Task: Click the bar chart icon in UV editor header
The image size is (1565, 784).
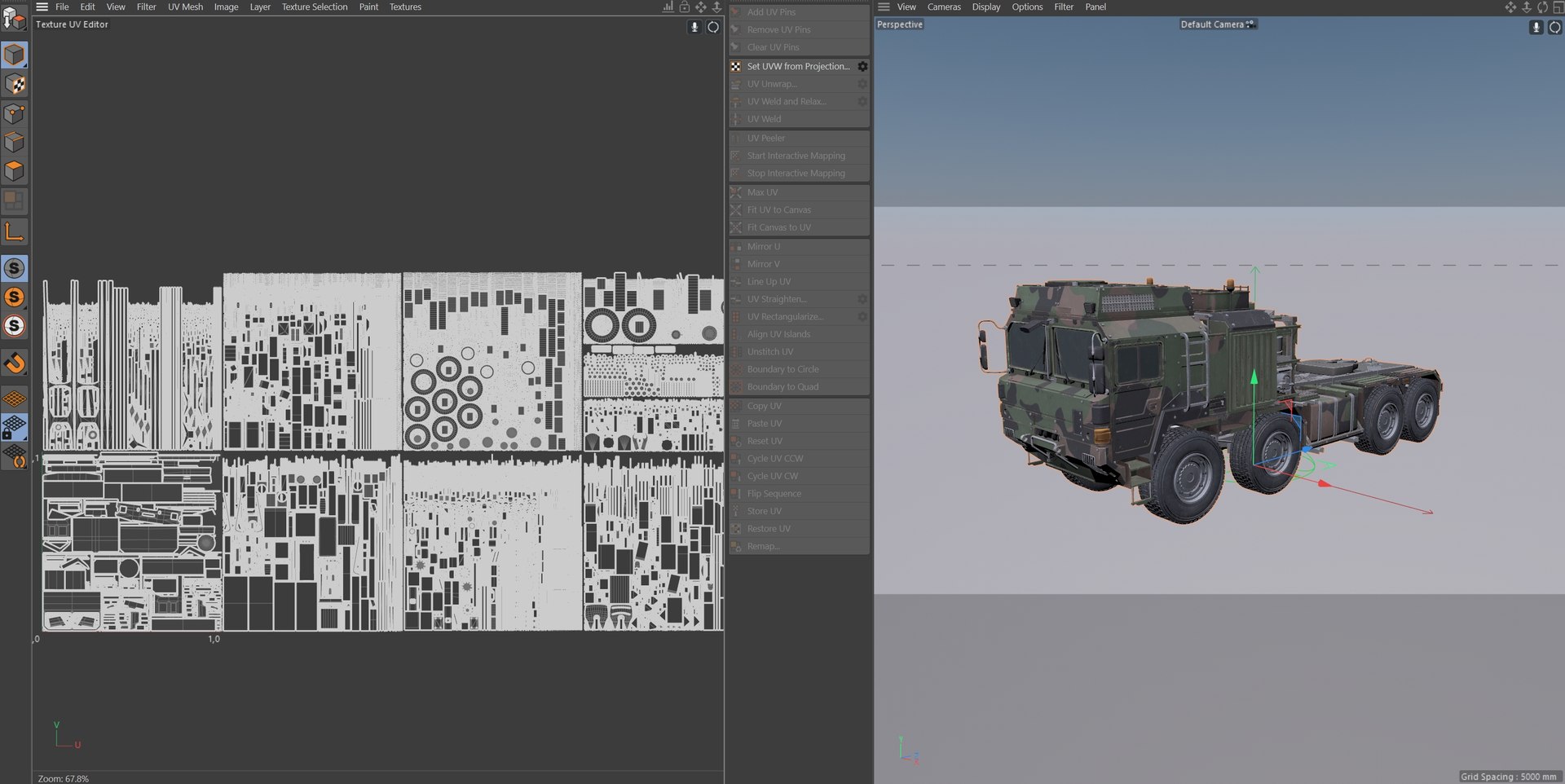Action: 668,7
